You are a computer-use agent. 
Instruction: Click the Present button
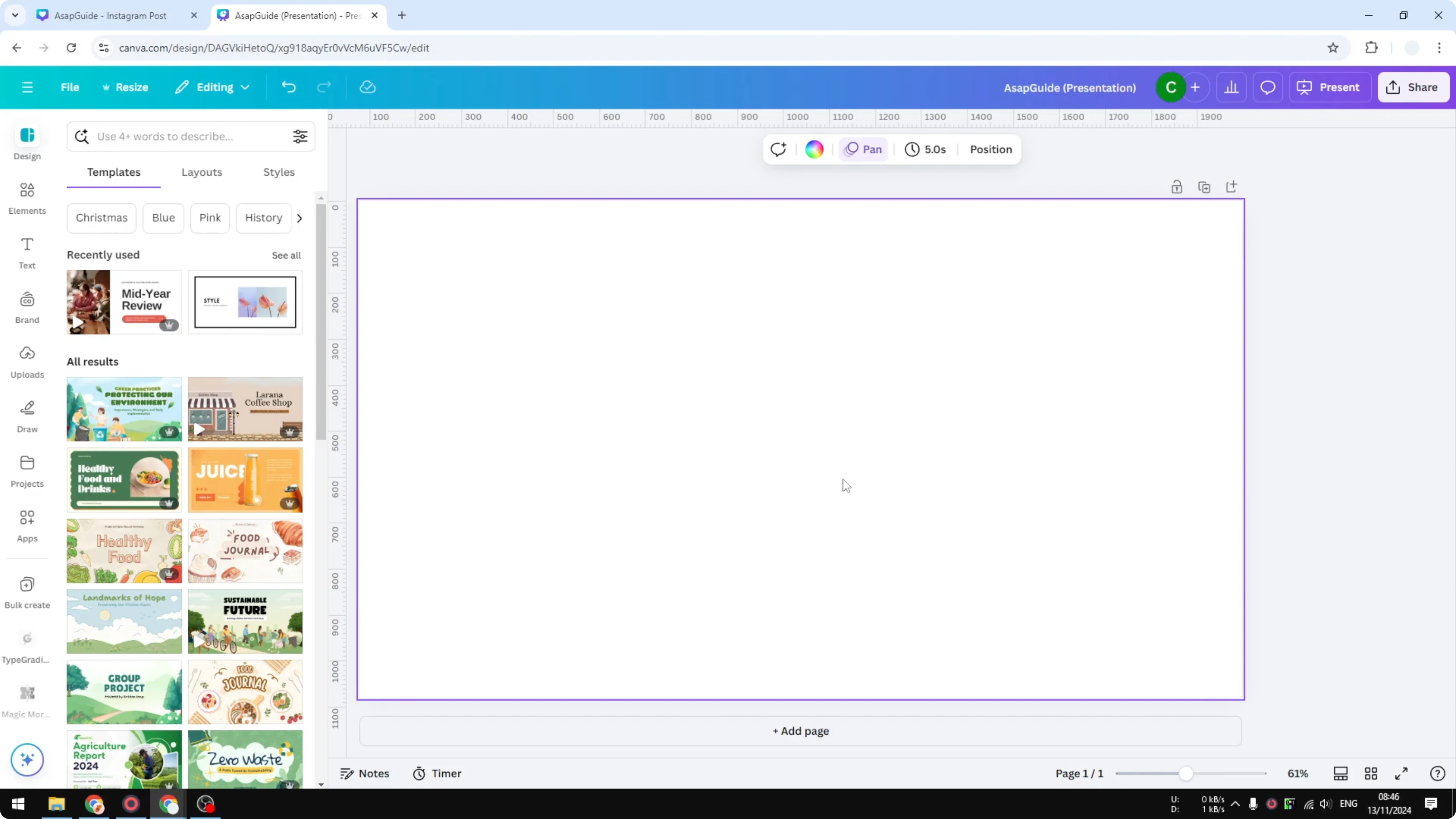pyautogui.click(x=1329, y=87)
